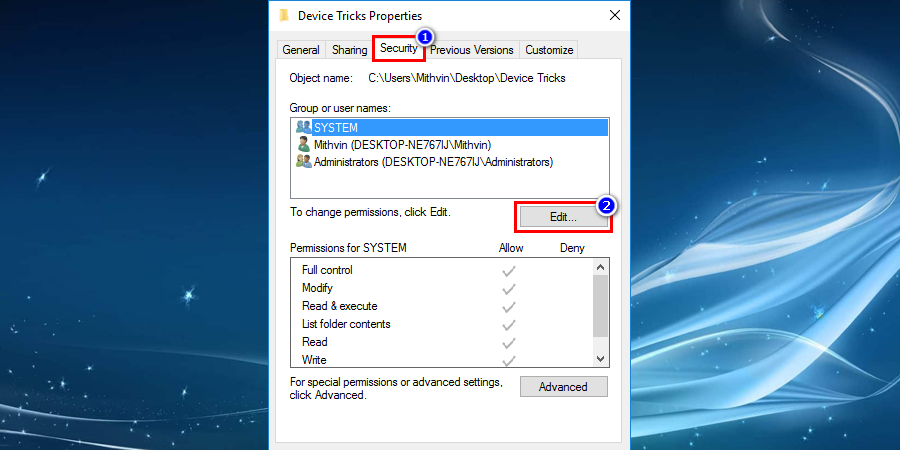The width and height of the screenshot is (900, 450).
Task: Open the General tab
Action: (x=301, y=50)
